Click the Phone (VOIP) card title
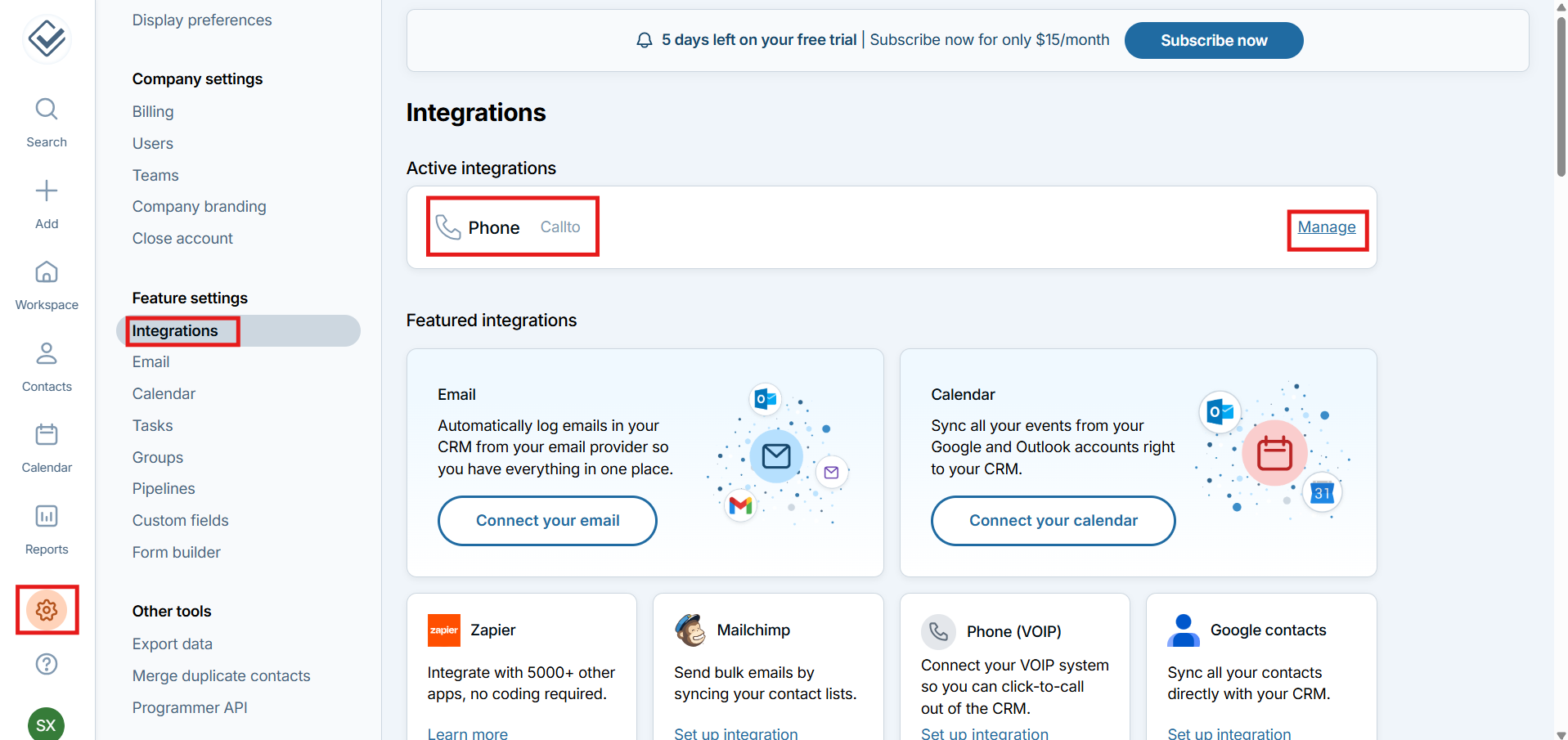 coord(1013,631)
